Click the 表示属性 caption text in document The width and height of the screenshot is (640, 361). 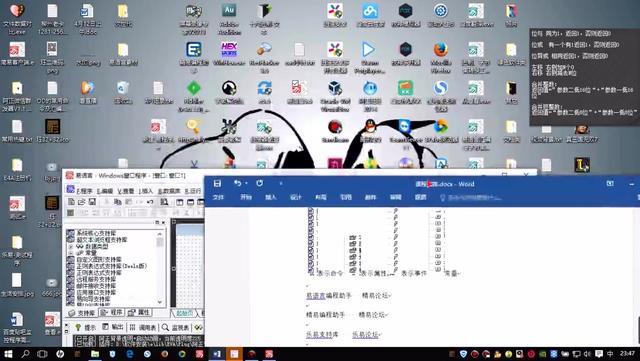click(373, 273)
